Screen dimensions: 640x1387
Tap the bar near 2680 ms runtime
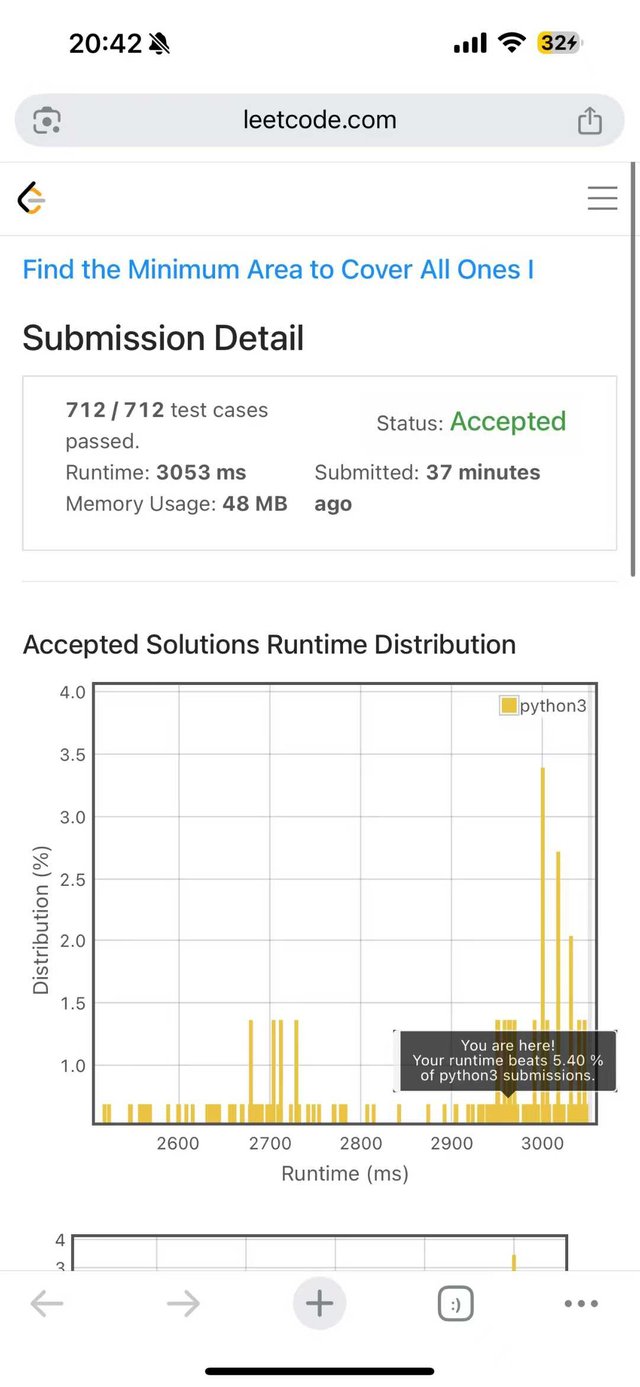(251, 1070)
